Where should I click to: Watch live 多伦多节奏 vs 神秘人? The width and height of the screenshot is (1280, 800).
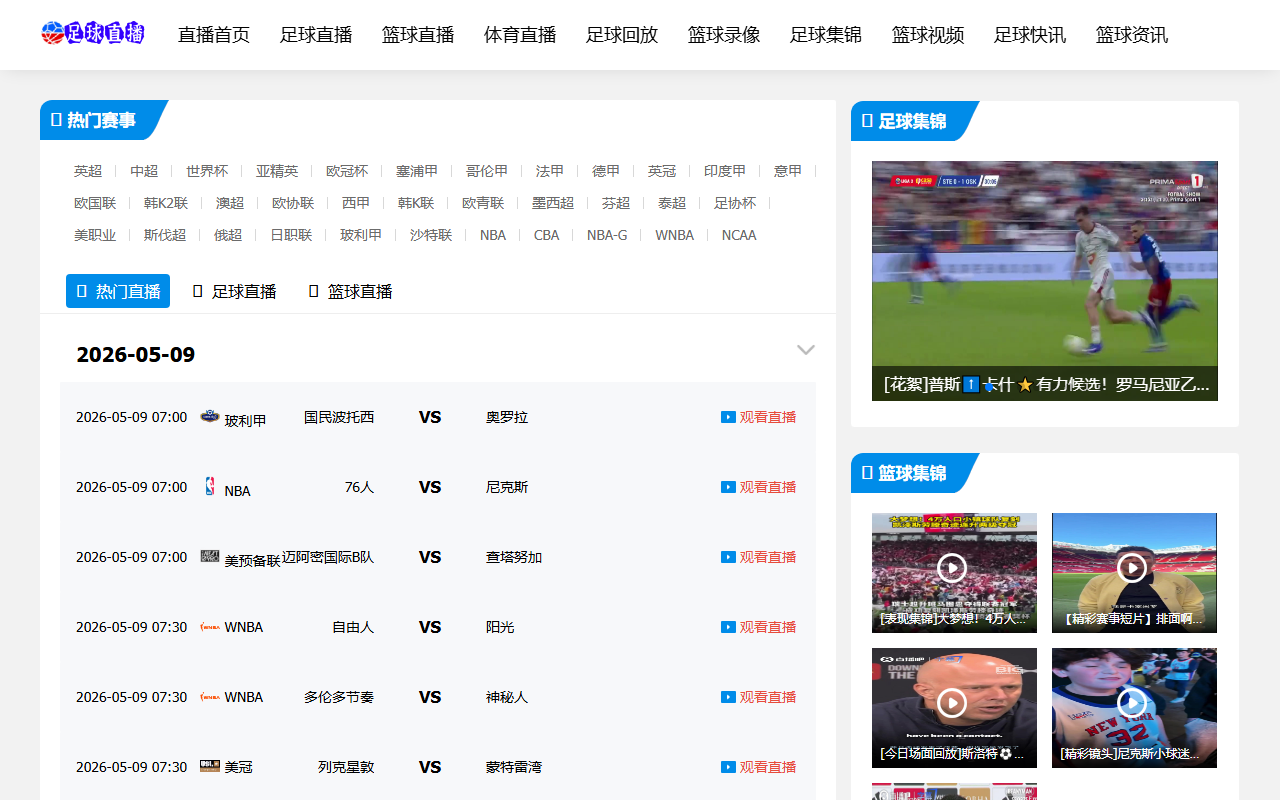[768, 697]
